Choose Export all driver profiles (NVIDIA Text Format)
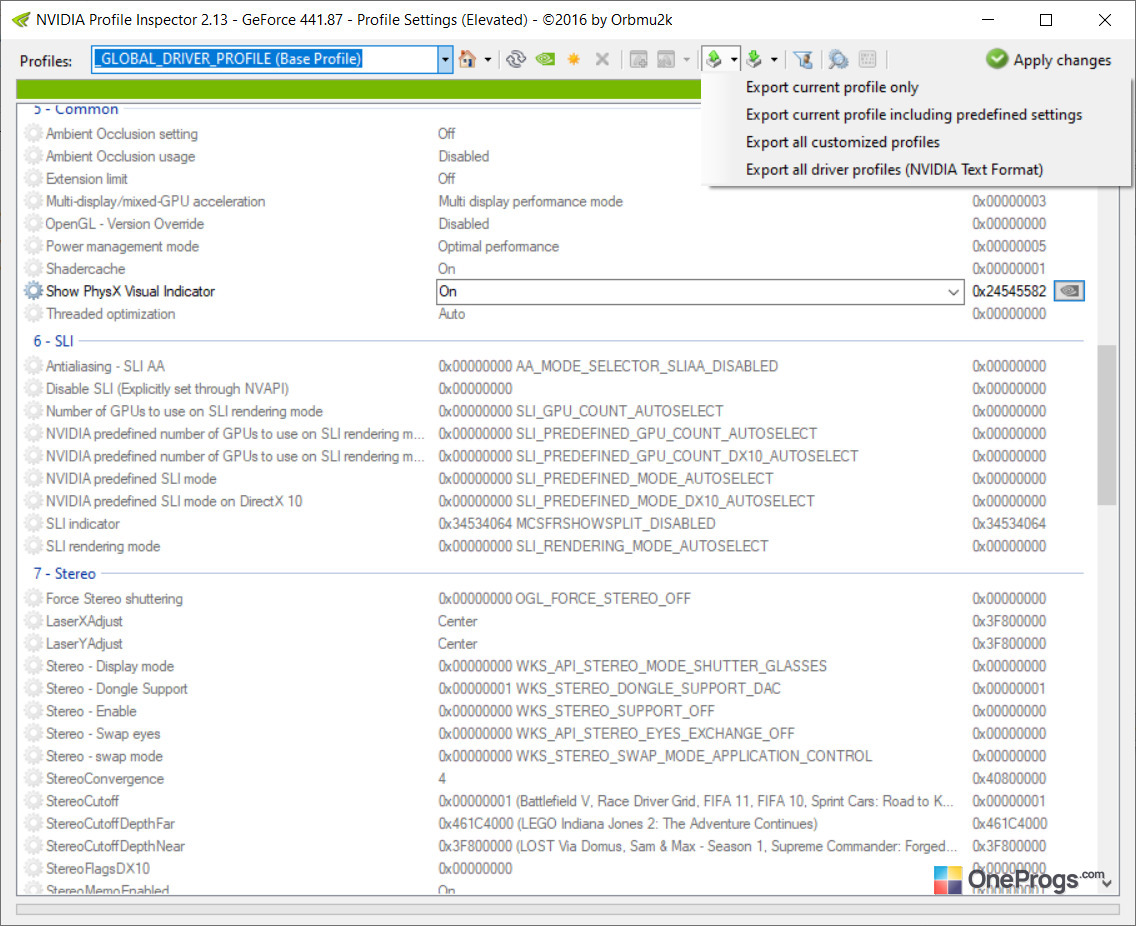This screenshot has height=926, width=1136. pos(894,170)
